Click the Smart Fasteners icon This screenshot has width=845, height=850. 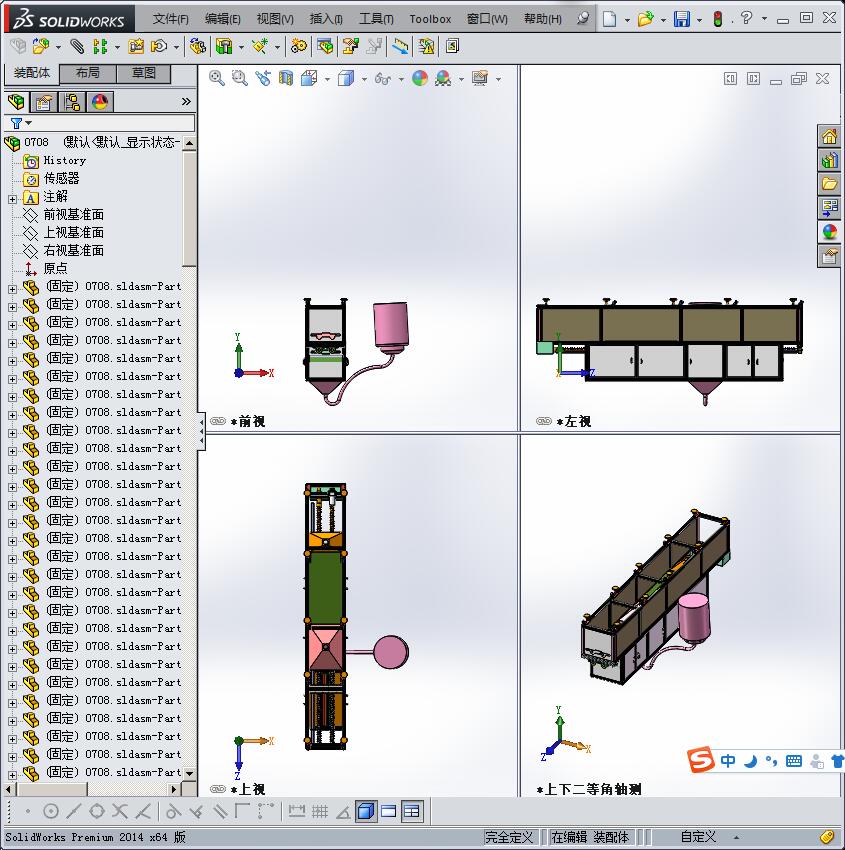coord(136,47)
